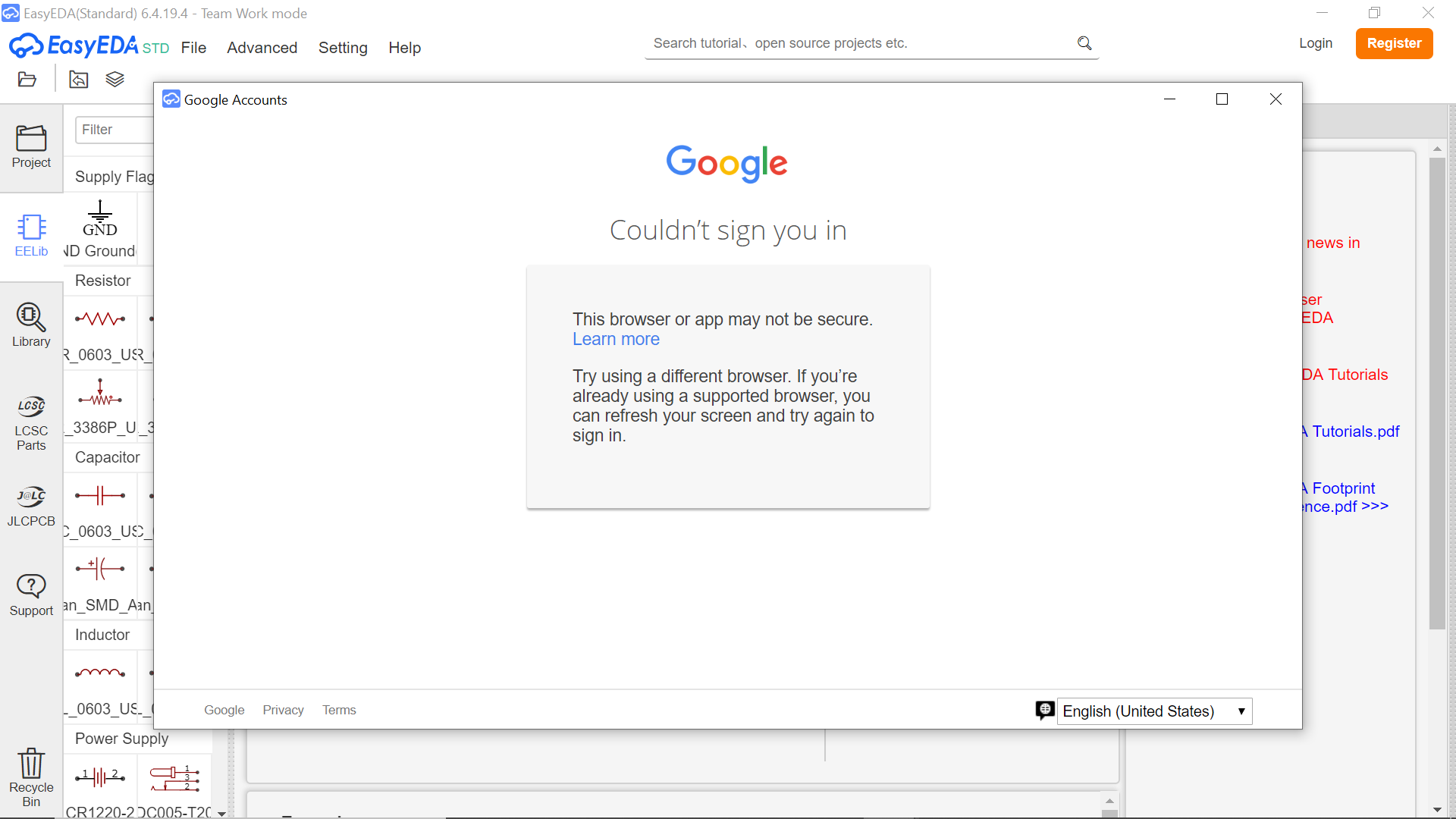Click the Power Supply category heading
1456x819 pixels.
click(122, 739)
